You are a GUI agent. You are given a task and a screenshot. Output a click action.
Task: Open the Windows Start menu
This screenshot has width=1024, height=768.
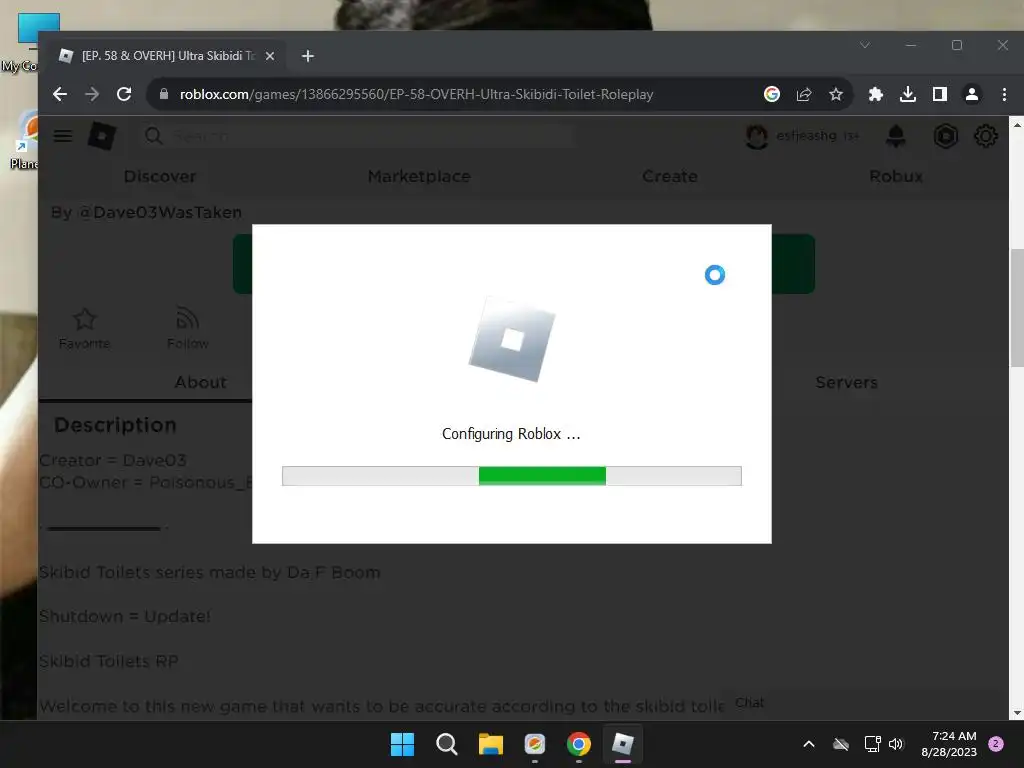[x=402, y=744]
